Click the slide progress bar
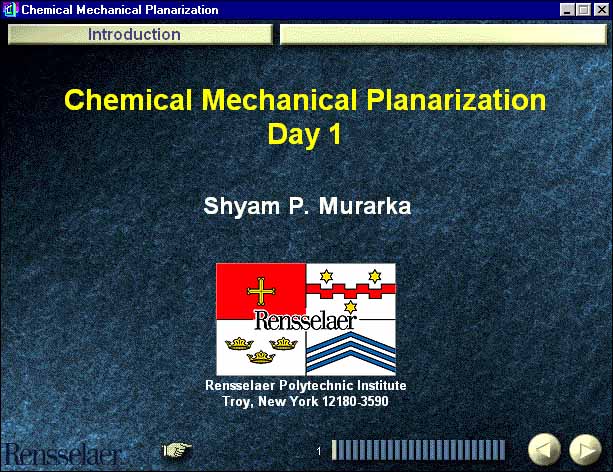Image resolution: width=613 pixels, height=472 pixels. (x=418, y=450)
